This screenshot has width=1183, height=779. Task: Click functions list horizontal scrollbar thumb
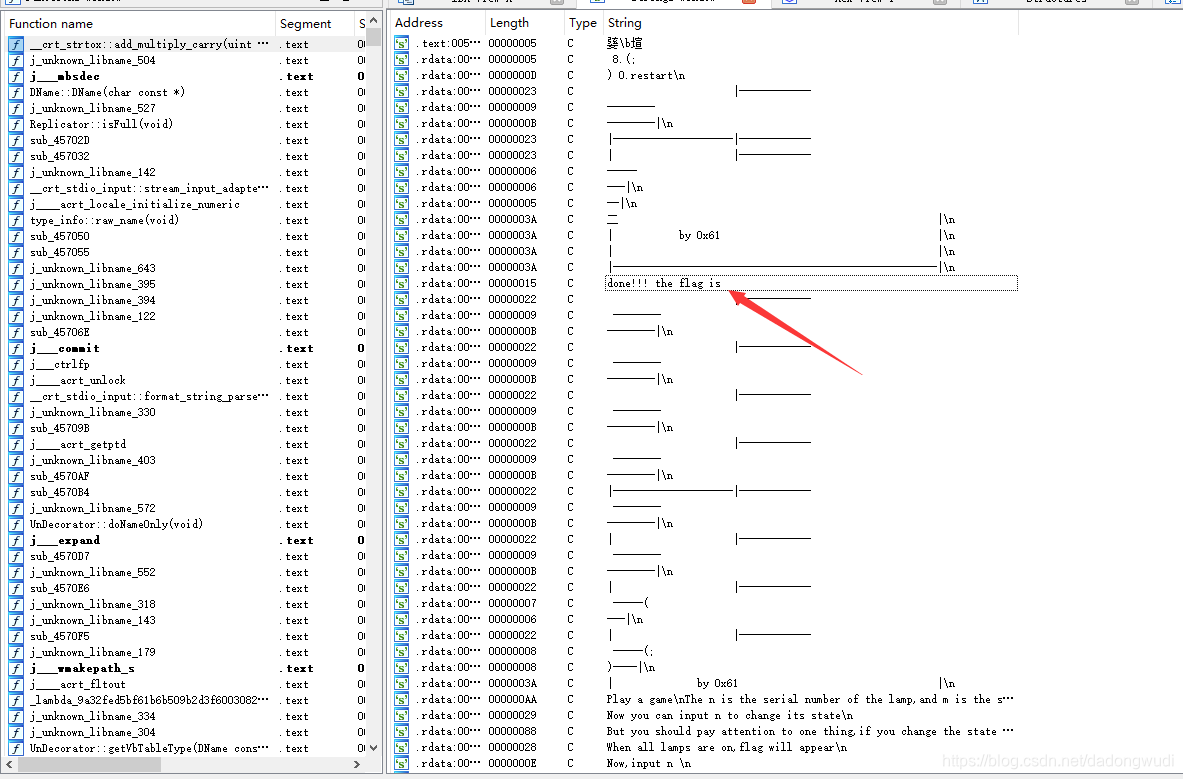(x=89, y=765)
